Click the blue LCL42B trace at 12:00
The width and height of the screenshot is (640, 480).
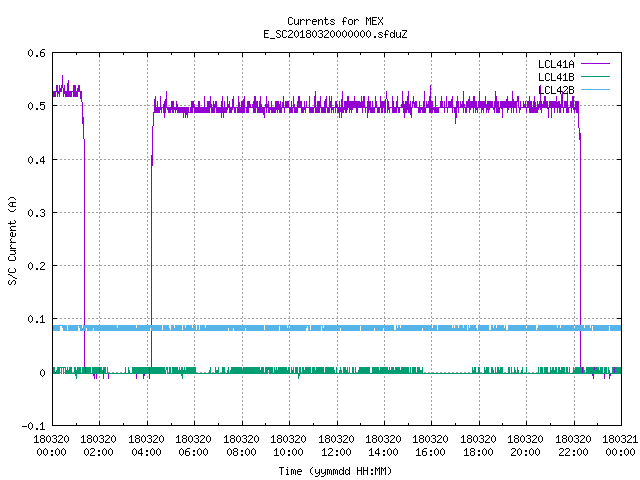[337, 328]
